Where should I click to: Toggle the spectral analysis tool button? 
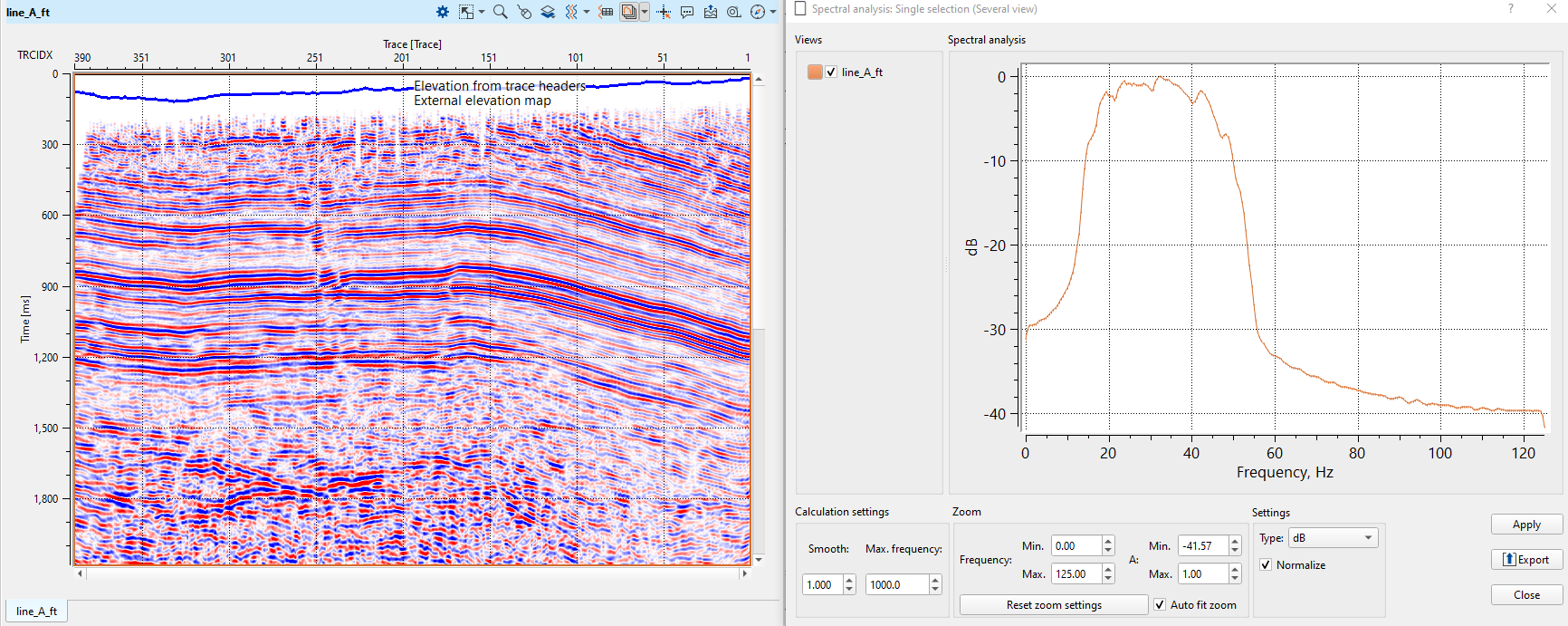click(628, 12)
